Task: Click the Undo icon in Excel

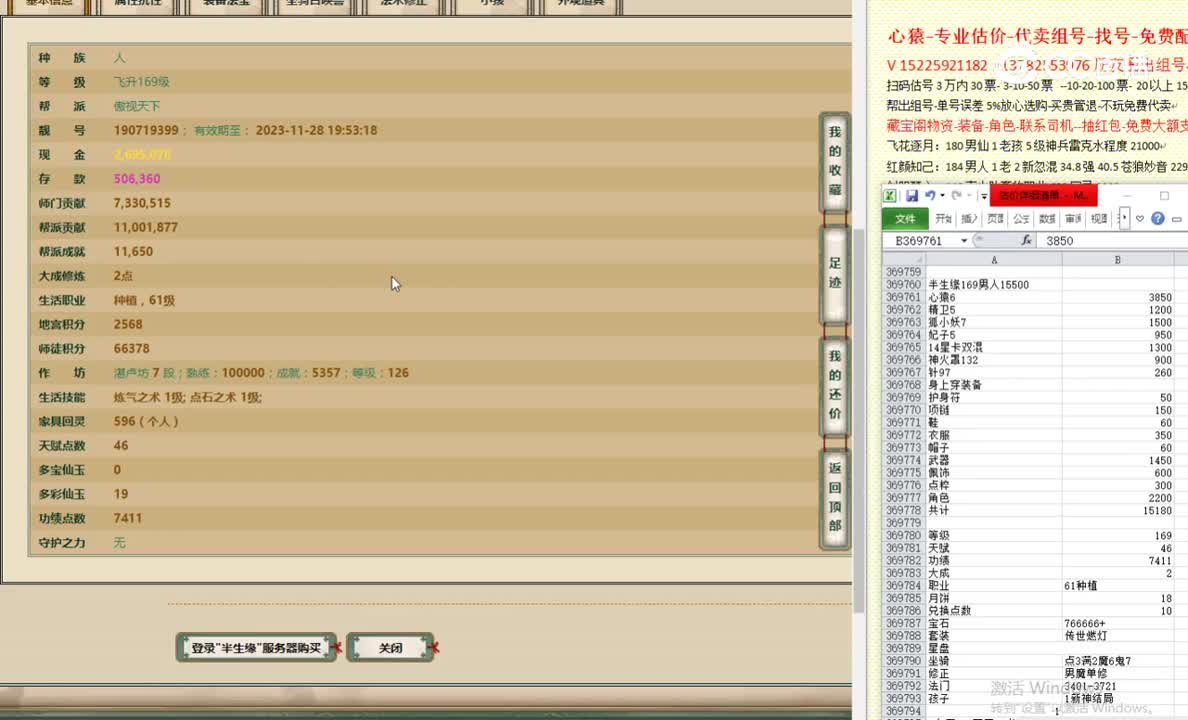Action: pyautogui.click(x=930, y=195)
